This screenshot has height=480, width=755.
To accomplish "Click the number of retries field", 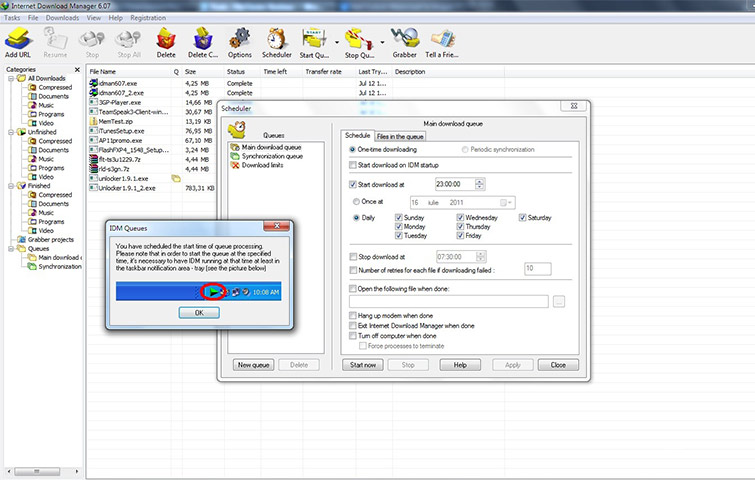I will click(537, 269).
